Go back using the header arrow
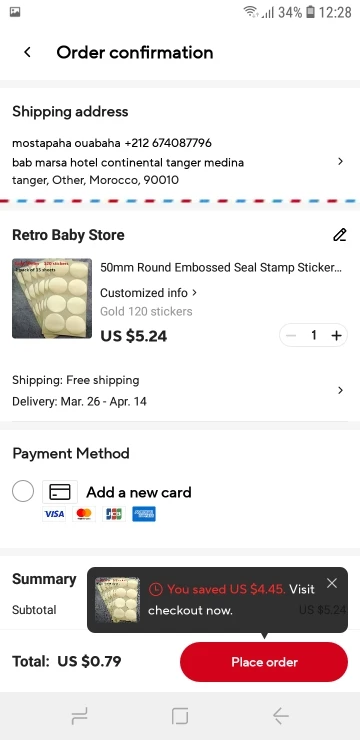The image size is (360, 740). (x=27, y=52)
